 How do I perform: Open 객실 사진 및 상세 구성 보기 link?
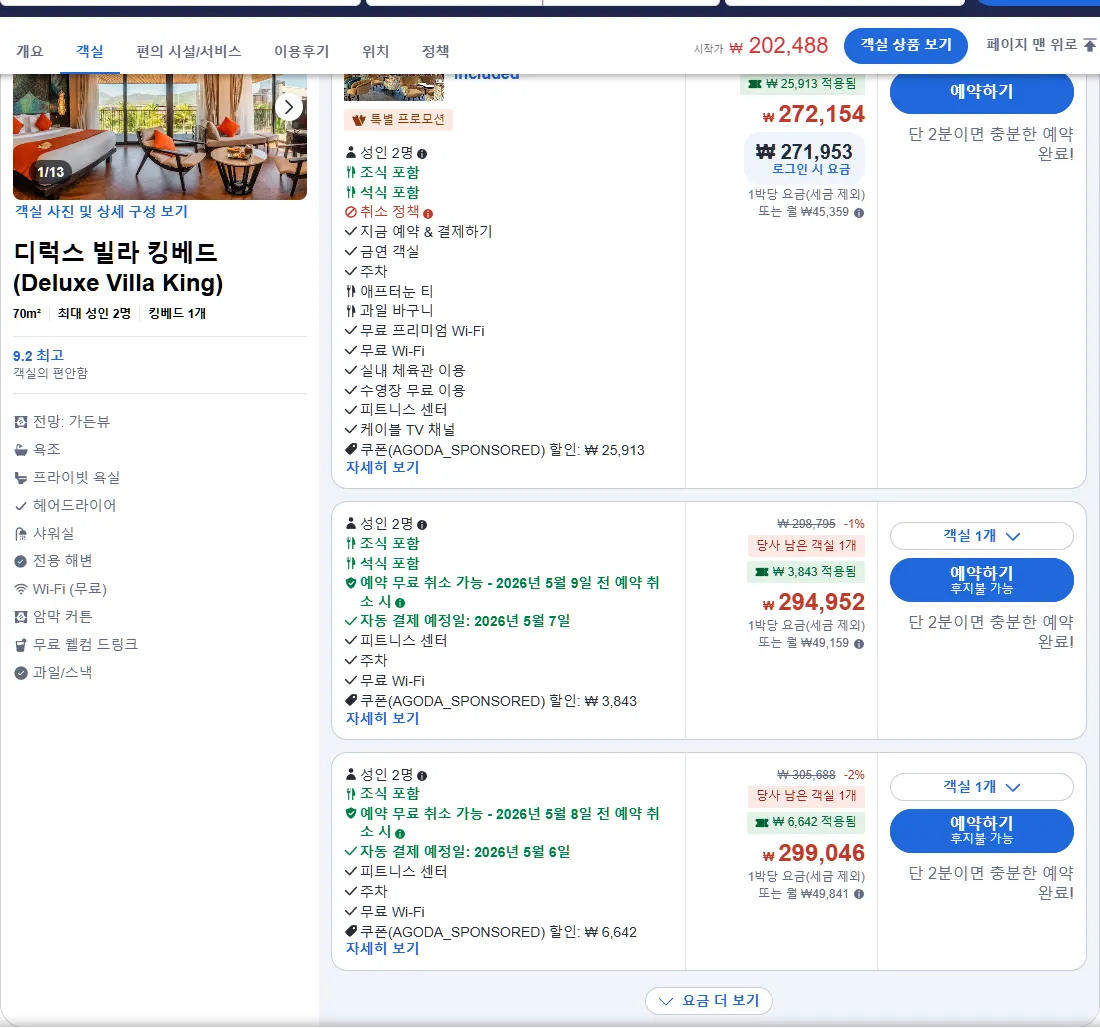click(101, 211)
